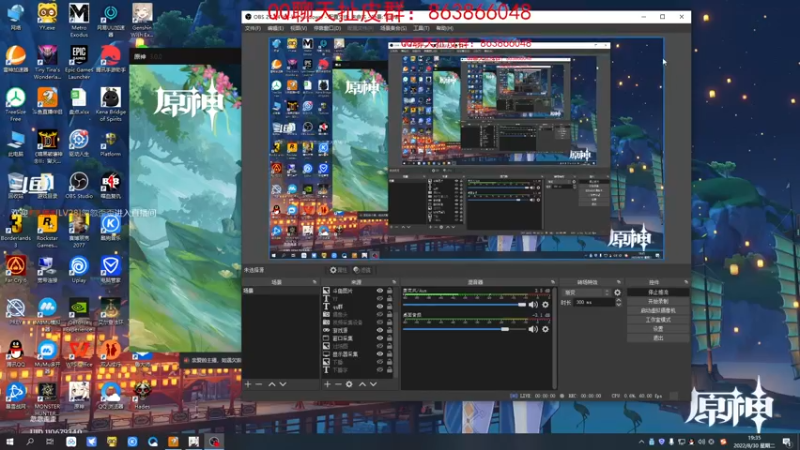
Task: Increase transition duration with stepper arrow
Action: coord(618,300)
